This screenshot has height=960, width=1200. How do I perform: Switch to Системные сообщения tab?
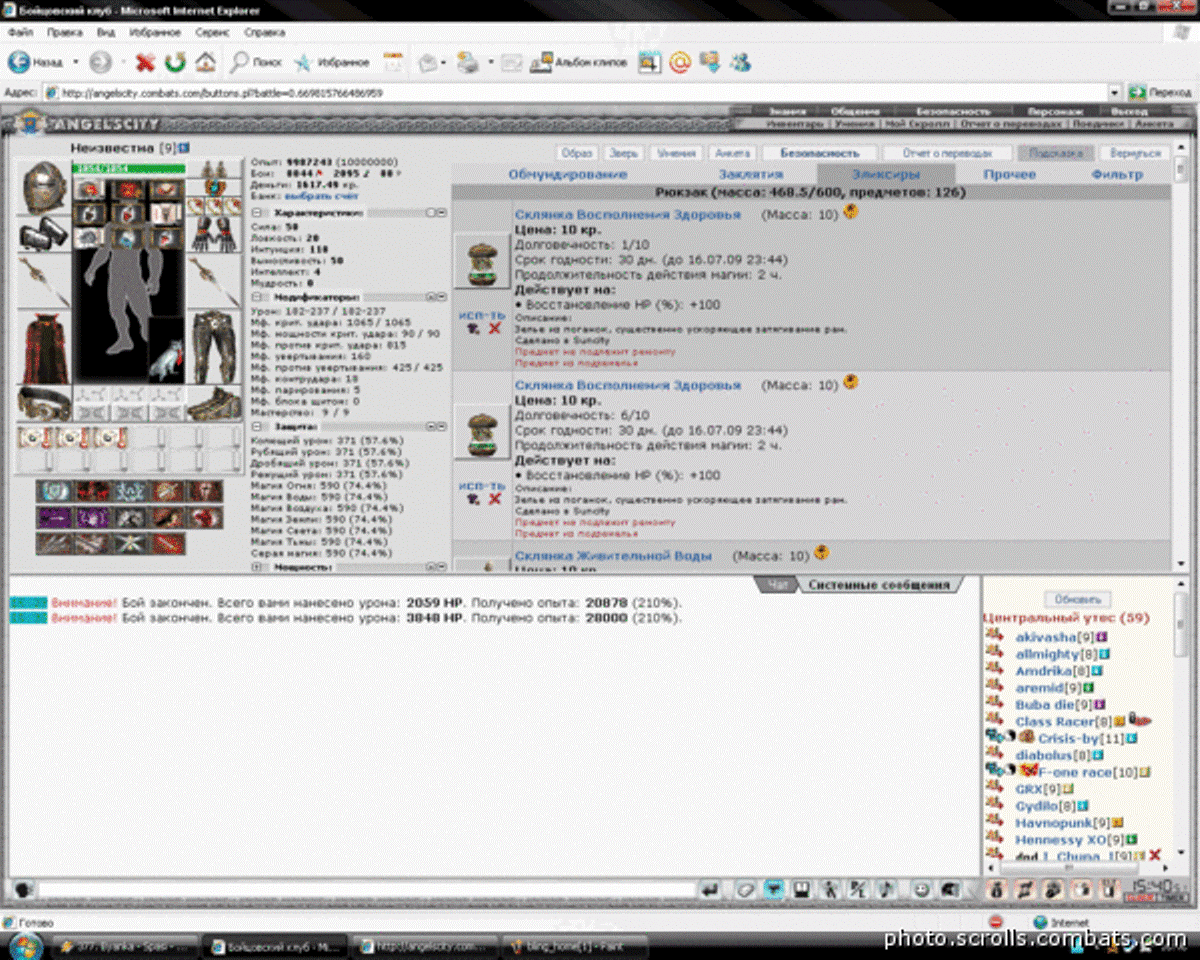(x=879, y=585)
